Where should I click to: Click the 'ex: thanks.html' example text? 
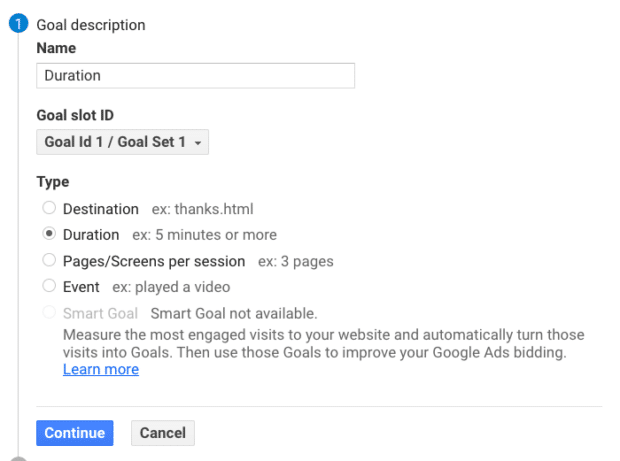pyautogui.click(x=202, y=209)
